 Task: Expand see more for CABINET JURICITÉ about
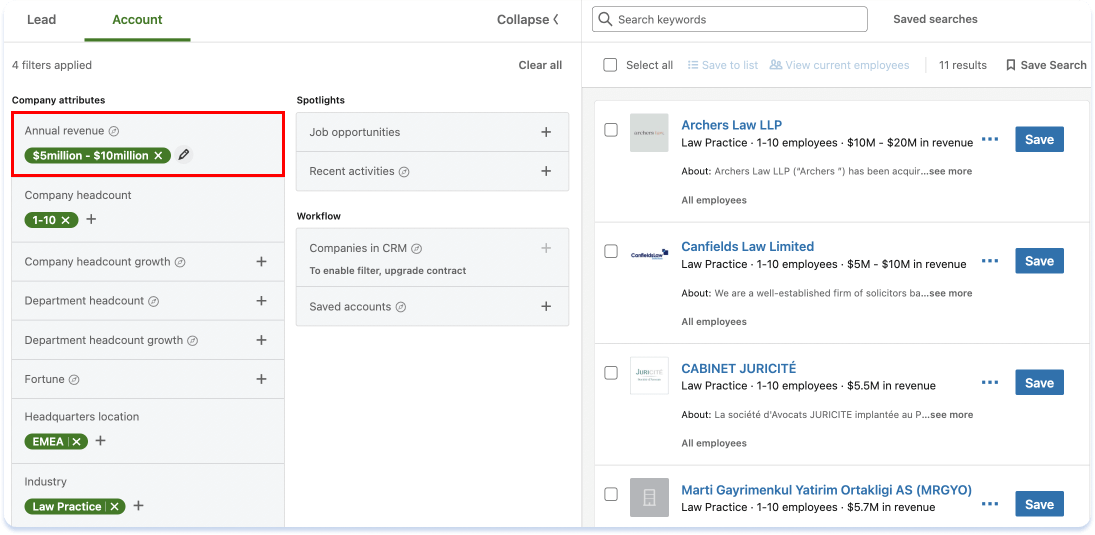pos(951,414)
